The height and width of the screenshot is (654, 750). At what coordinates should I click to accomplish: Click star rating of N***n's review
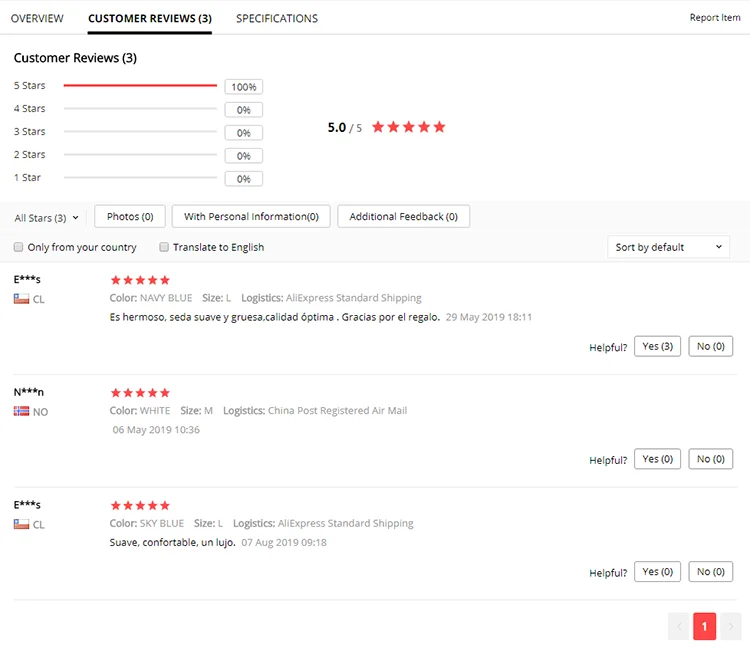point(140,393)
